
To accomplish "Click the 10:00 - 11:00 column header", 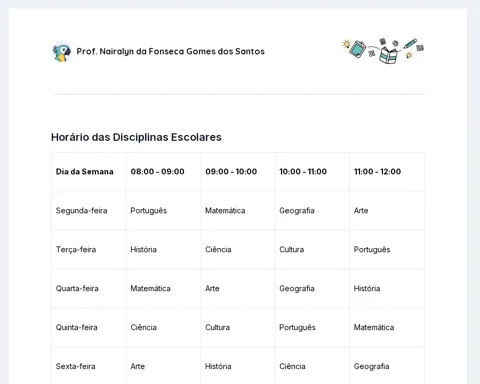I will pos(303,172).
